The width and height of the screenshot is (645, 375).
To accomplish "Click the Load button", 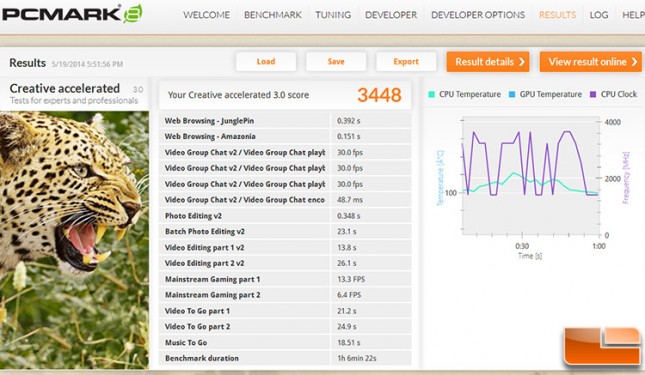I will (x=266, y=62).
